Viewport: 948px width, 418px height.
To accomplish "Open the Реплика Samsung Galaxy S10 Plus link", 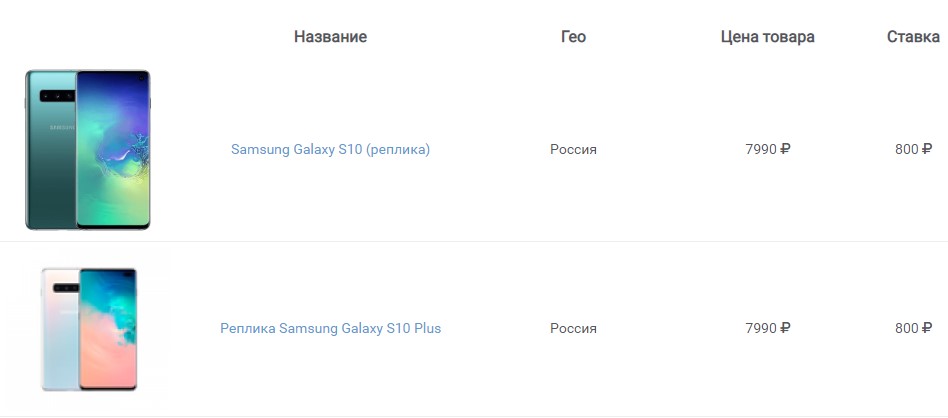I will click(330, 328).
